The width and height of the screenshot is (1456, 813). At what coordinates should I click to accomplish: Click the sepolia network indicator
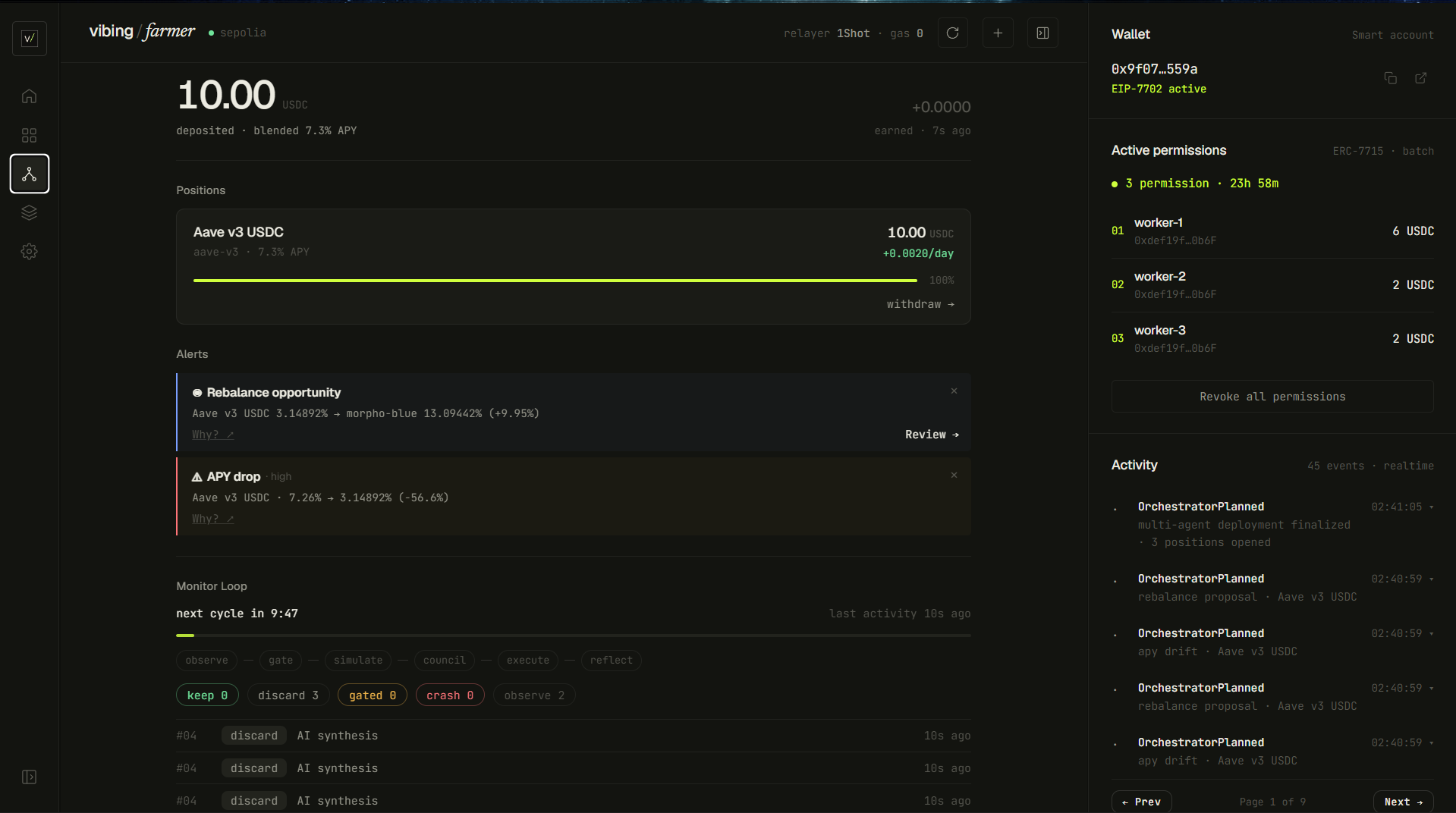pos(237,33)
